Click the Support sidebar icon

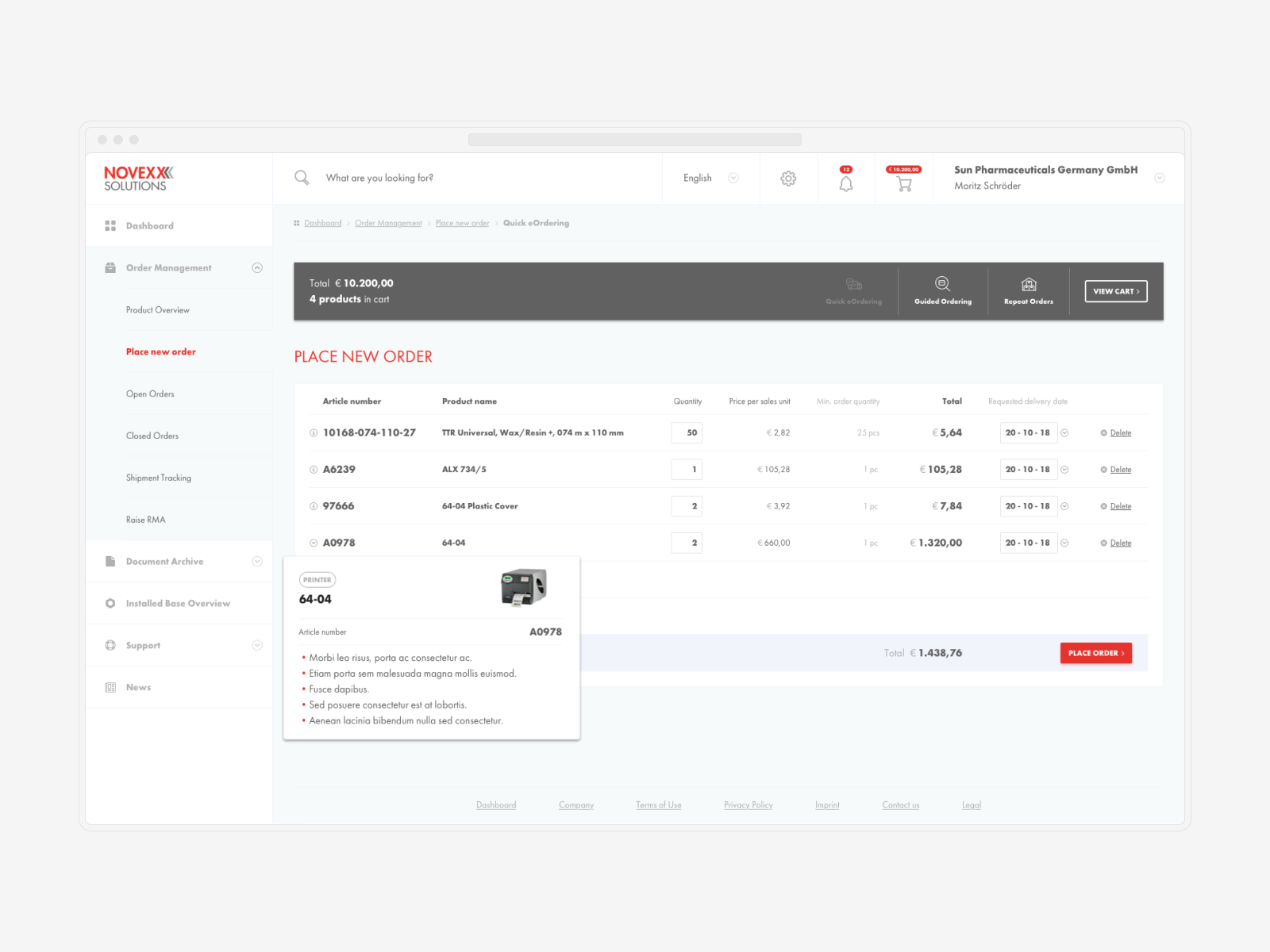110,645
